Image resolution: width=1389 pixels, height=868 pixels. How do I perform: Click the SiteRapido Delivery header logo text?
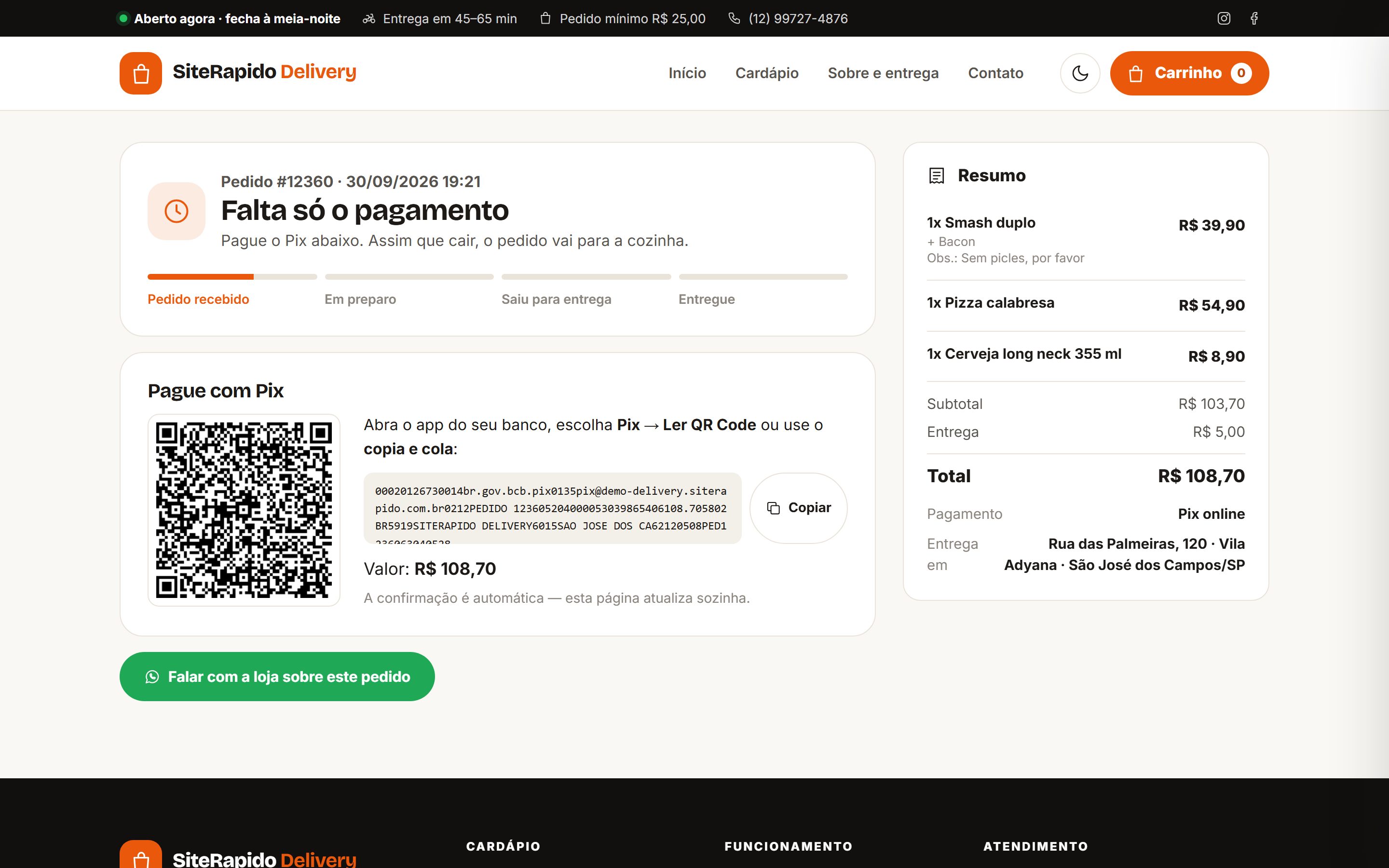pos(265,72)
